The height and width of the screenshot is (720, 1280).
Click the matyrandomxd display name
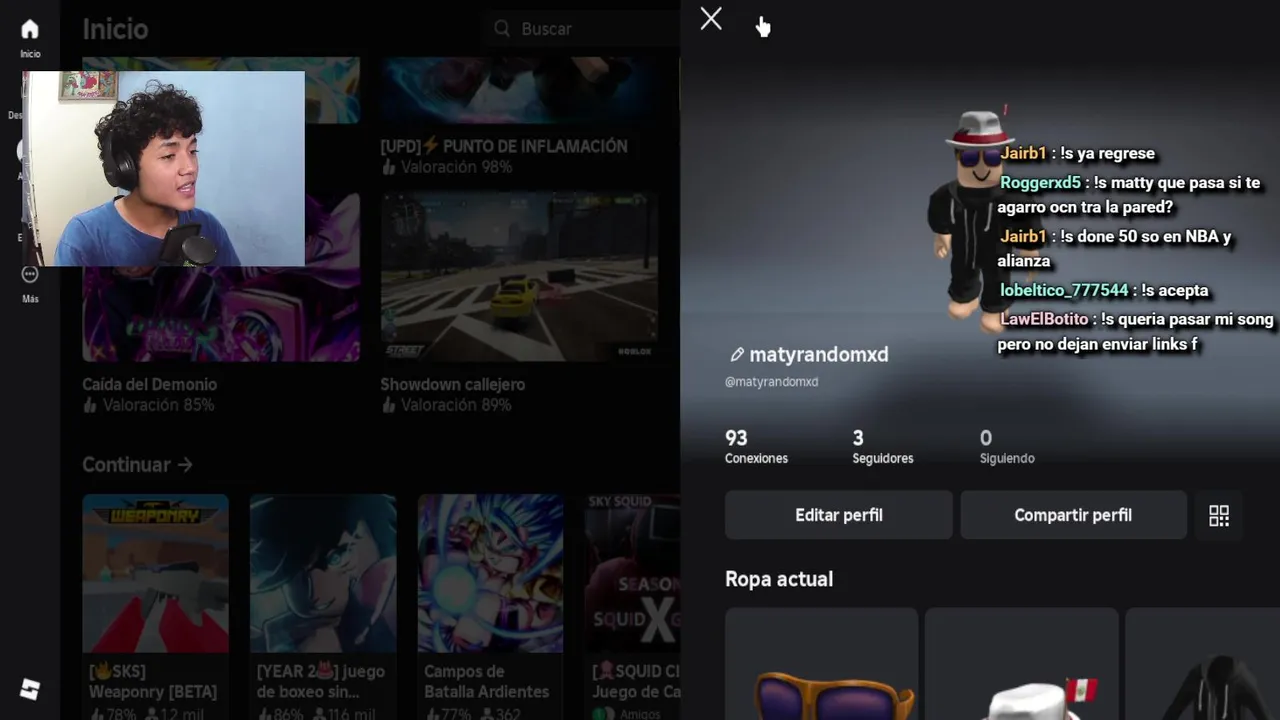point(819,354)
